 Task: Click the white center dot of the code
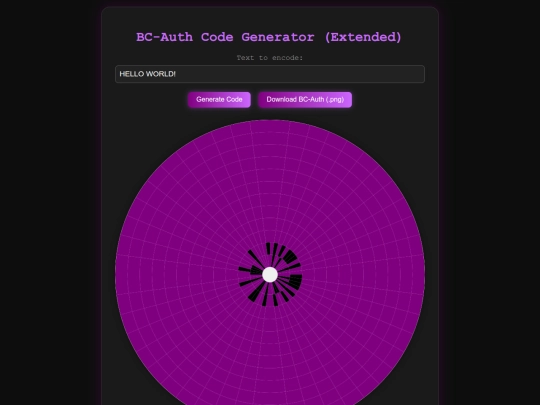(x=270, y=274)
